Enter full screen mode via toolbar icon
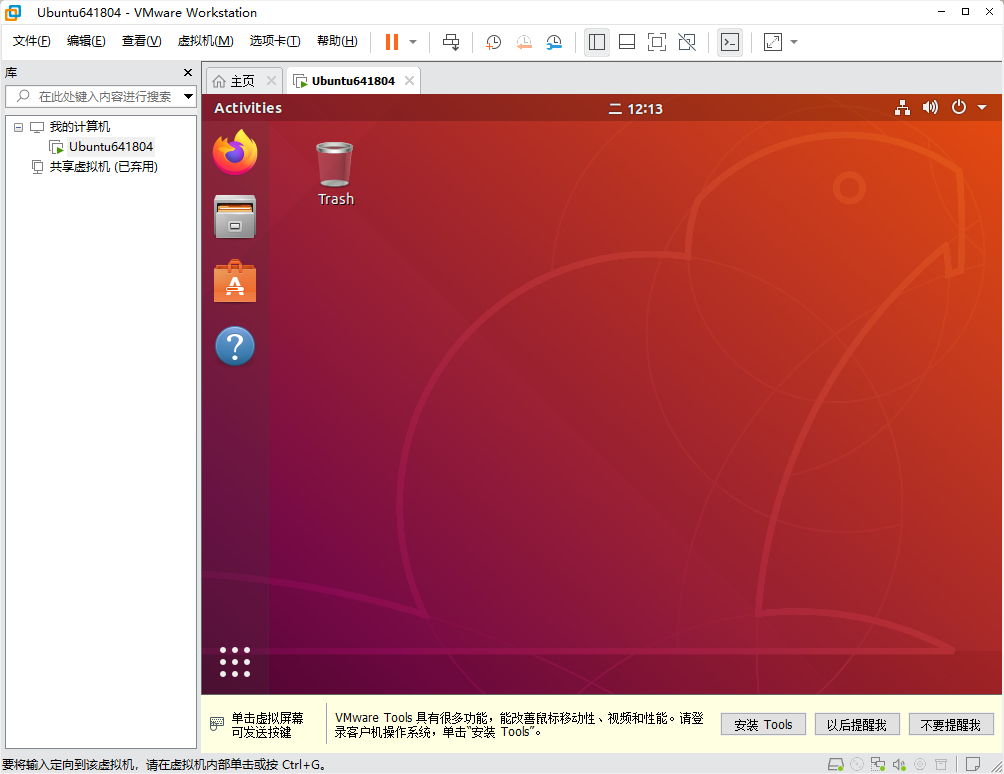This screenshot has height=774, width=1004. point(657,42)
